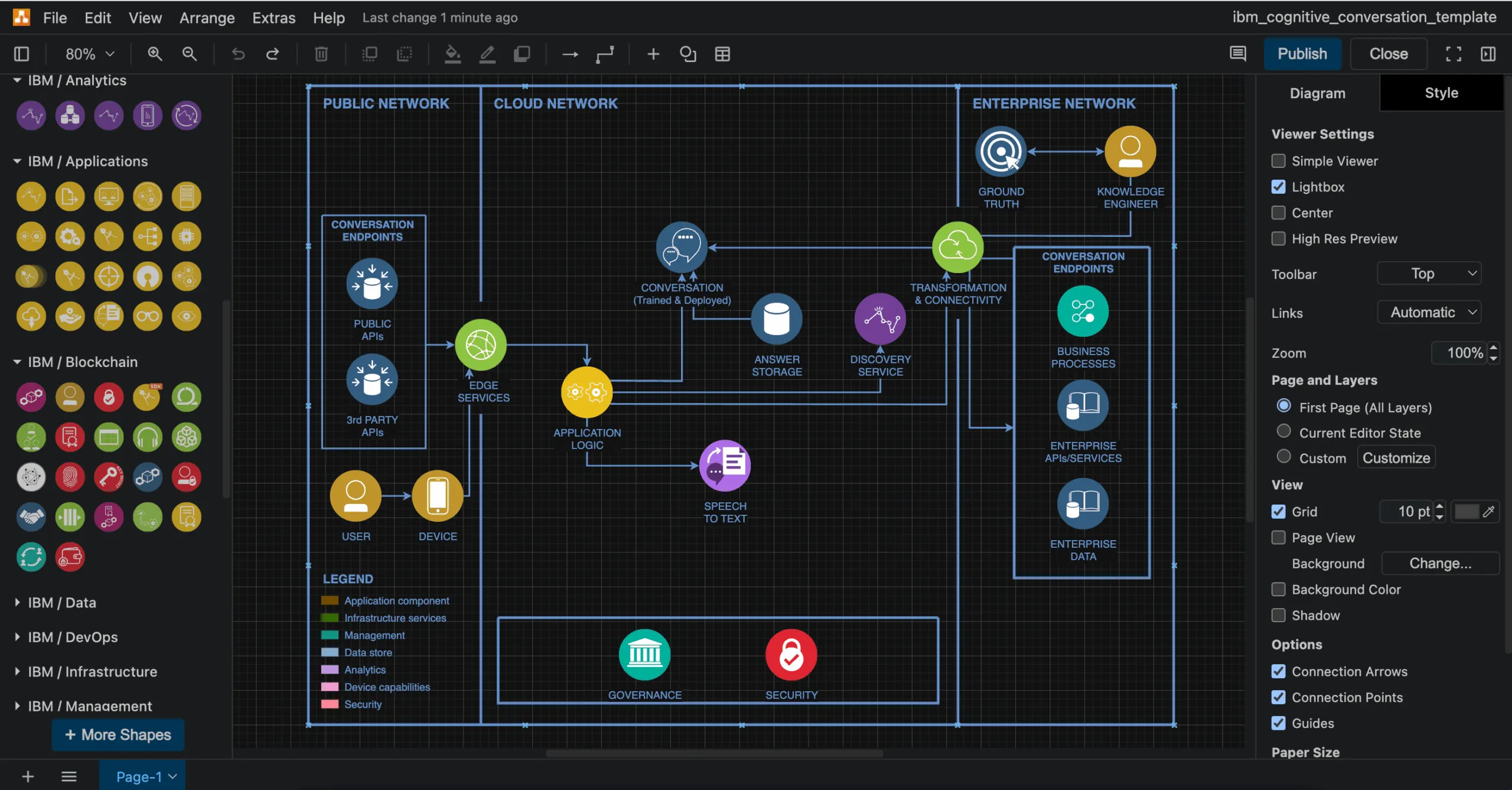1512x790 pixels.
Task: Select the fill color tool
Action: click(452, 54)
